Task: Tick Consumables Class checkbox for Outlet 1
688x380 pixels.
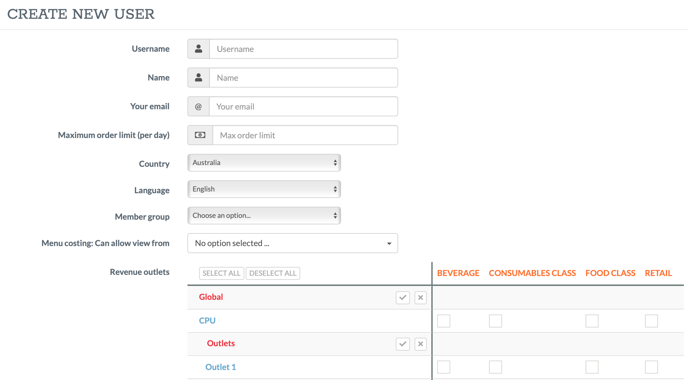Action: tap(495, 367)
